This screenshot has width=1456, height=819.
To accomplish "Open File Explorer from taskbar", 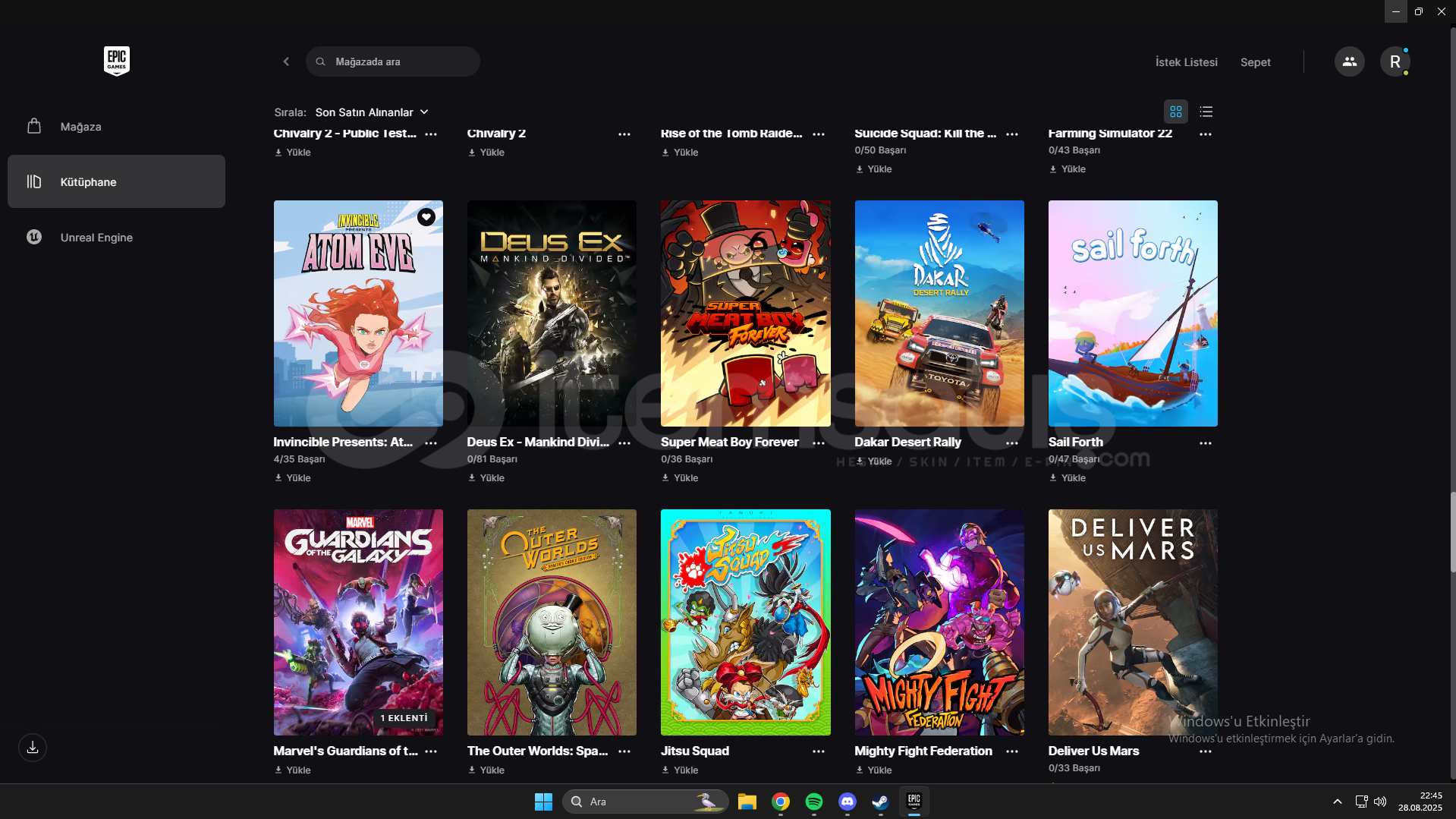I will click(x=747, y=802).
